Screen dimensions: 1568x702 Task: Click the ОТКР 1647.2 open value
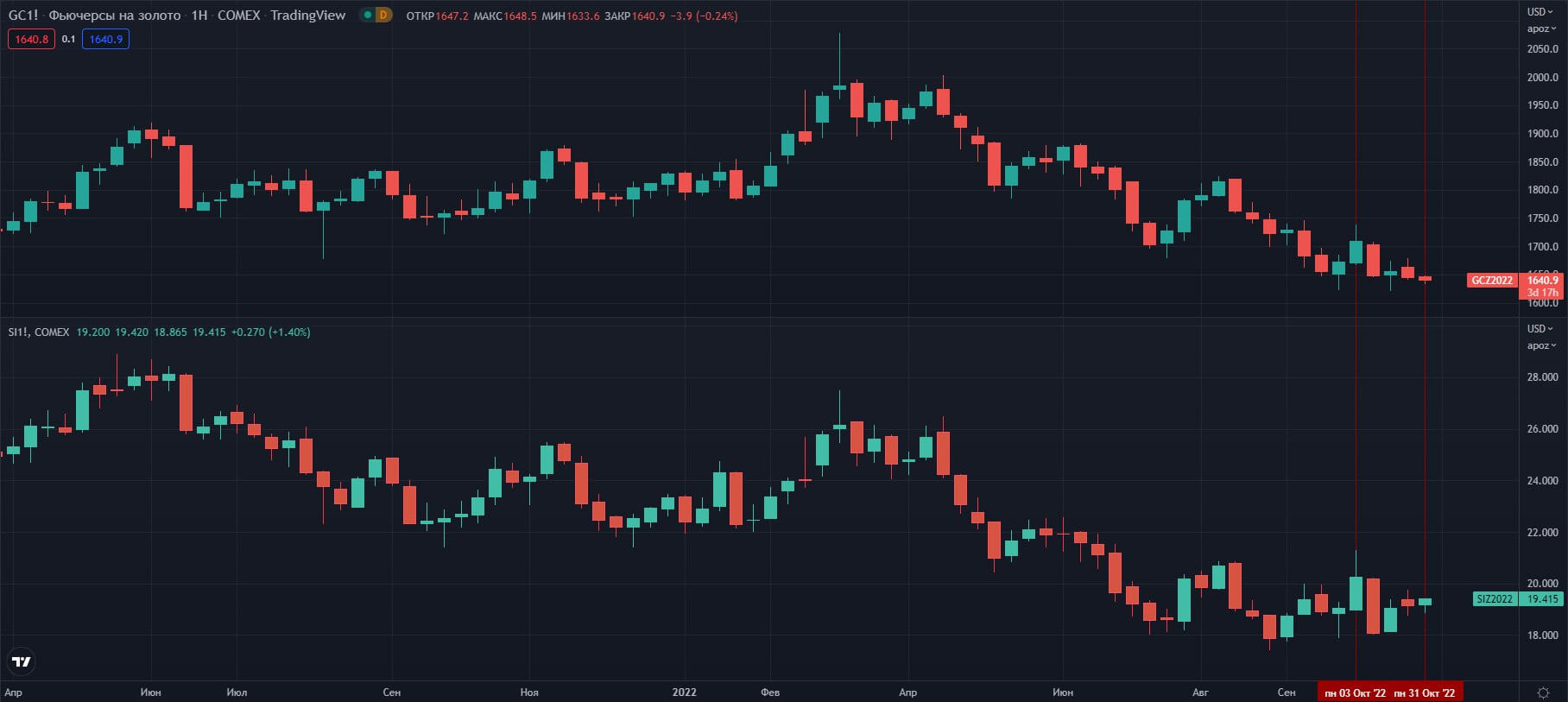point(437,16)
